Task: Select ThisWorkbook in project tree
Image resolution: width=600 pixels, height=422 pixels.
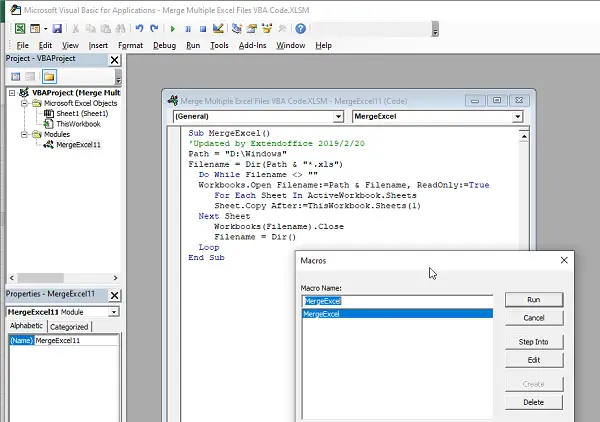Action: (x=78, y=123)
